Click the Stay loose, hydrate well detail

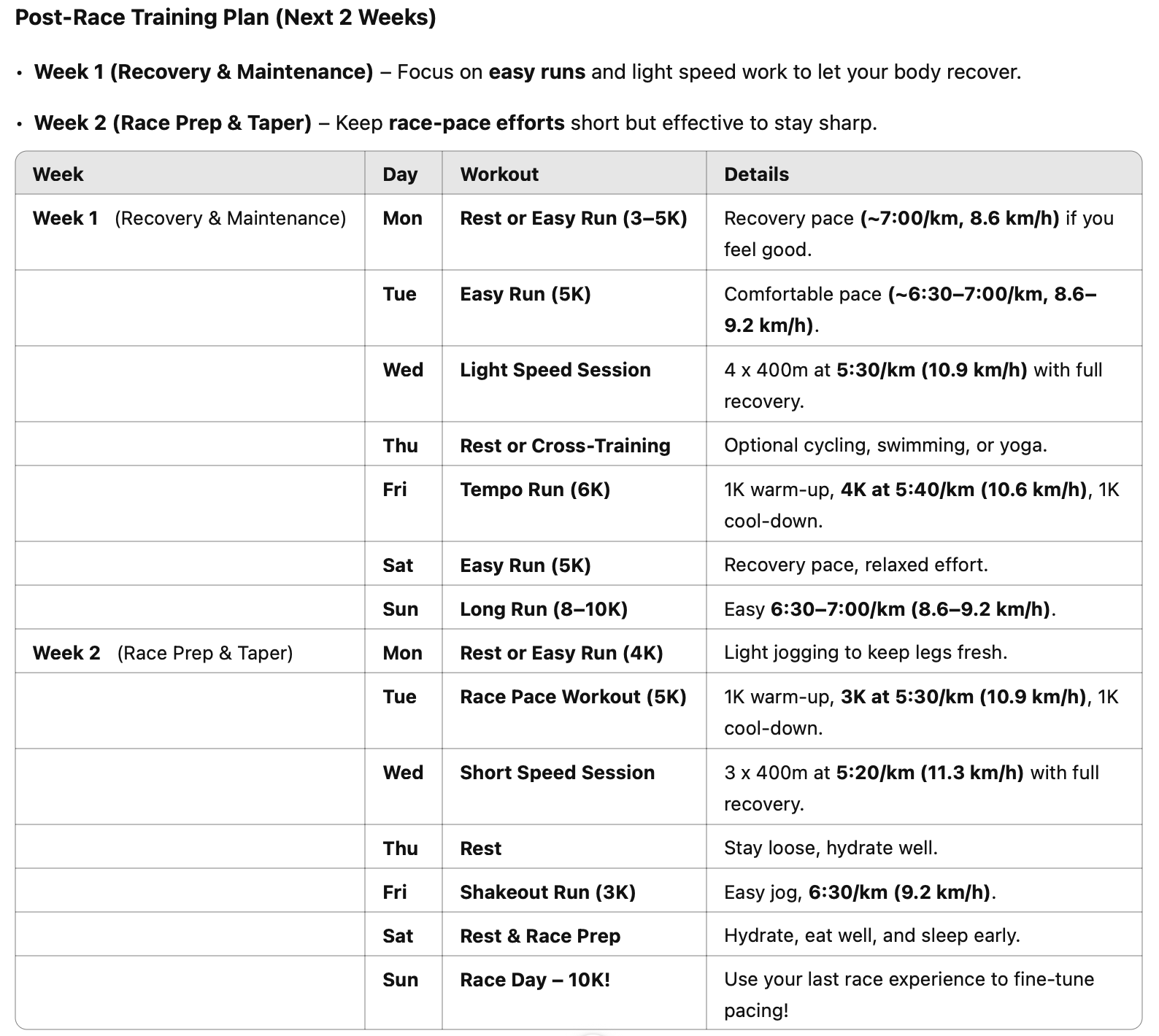831,848
